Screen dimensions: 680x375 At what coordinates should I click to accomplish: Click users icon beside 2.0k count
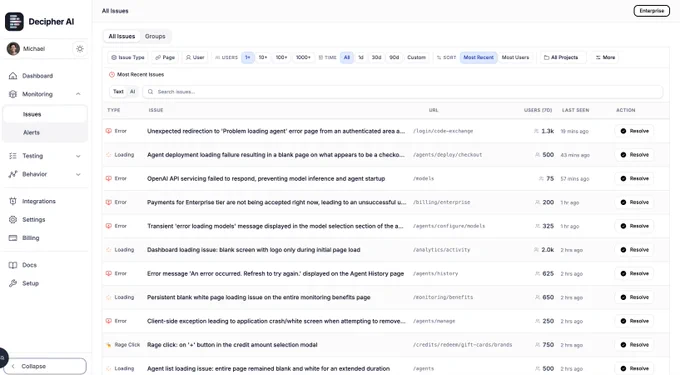tap(536, 250)
